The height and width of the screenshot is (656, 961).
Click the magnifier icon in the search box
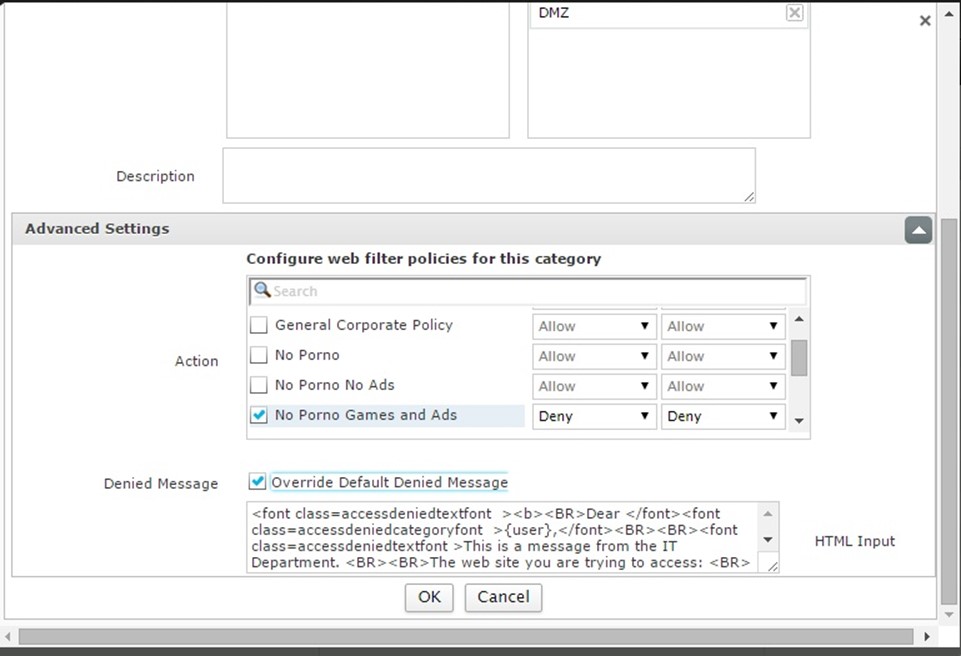tap(262, 290)
